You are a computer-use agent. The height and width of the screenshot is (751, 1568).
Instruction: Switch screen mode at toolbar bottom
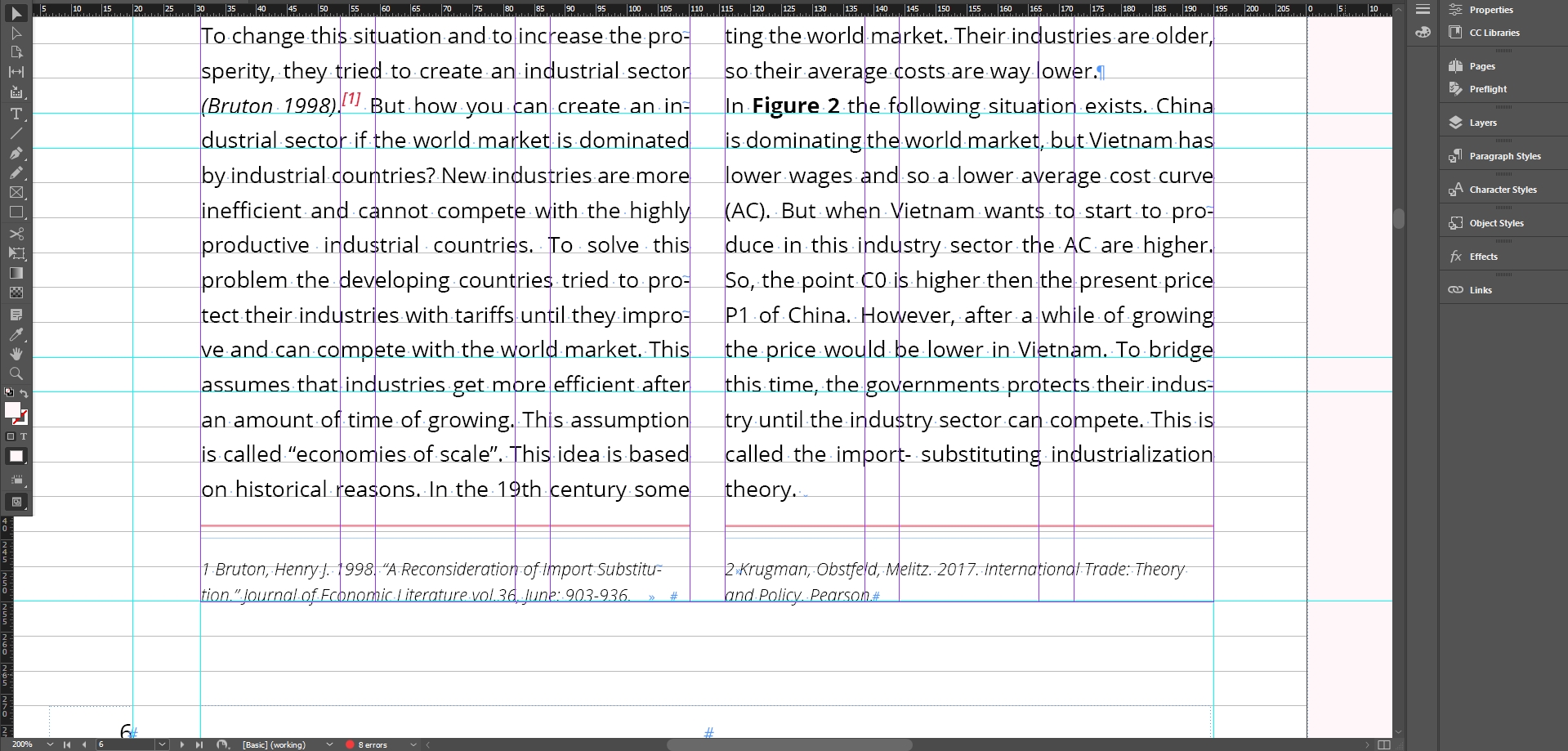17,502
